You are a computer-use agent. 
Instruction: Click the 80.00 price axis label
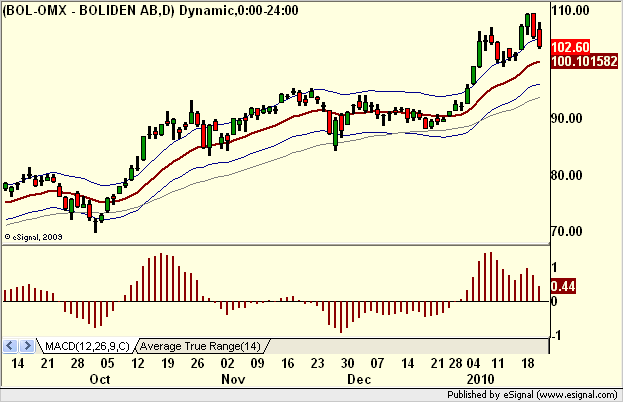pos(567,175)
